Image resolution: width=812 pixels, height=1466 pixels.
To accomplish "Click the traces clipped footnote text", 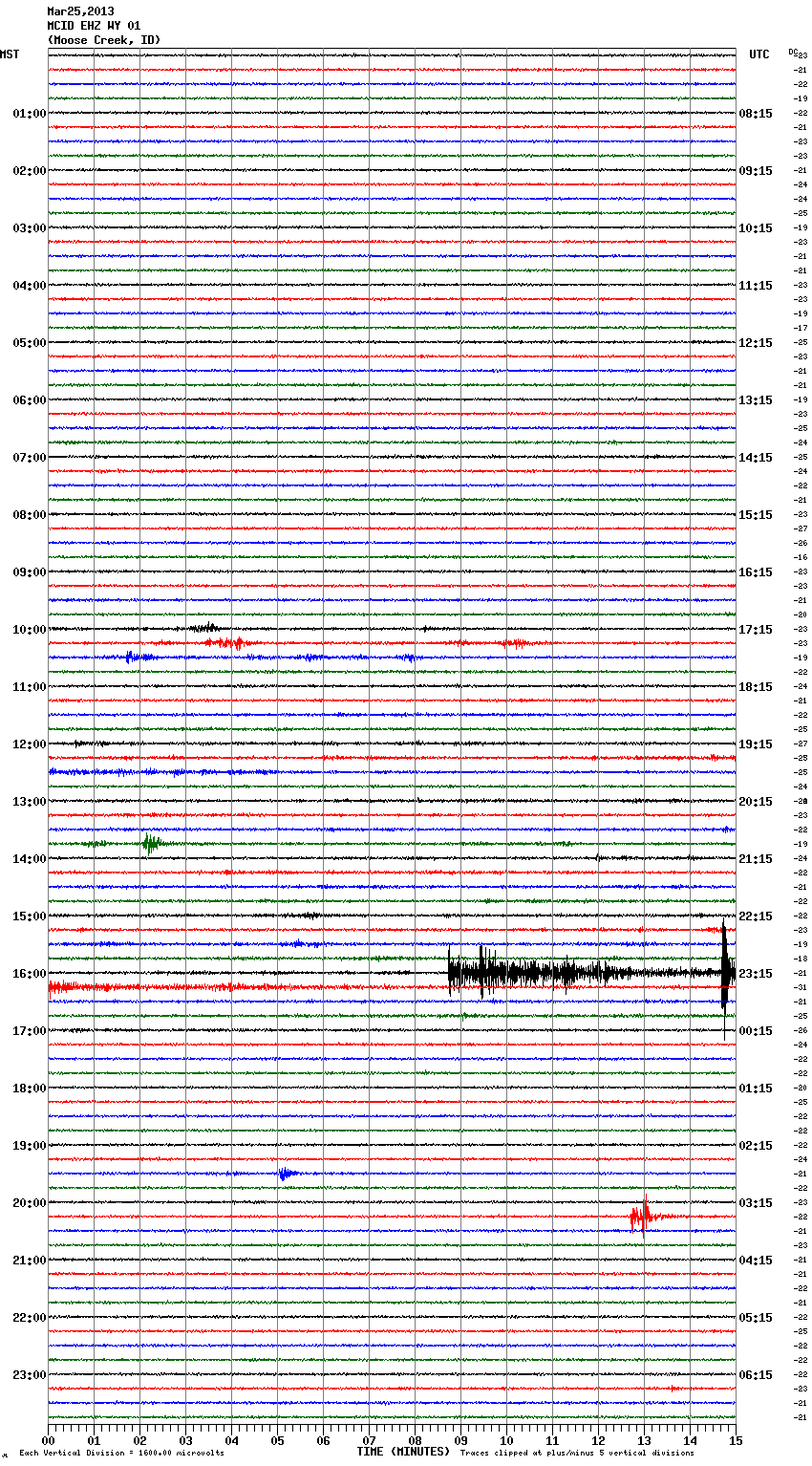I will (x=577, y=1454).
